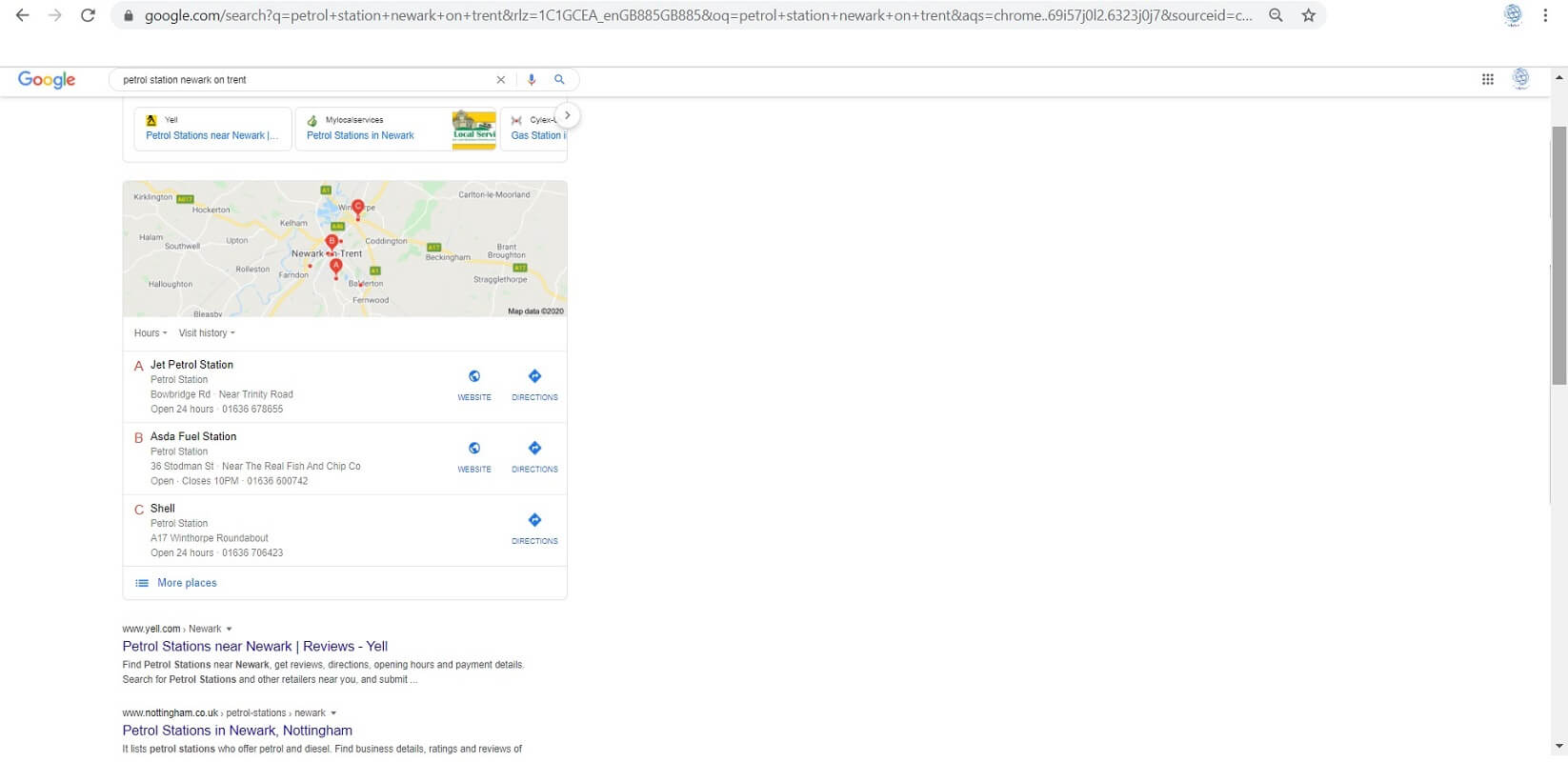
Task: Click A17 Winthorpe Roundabout address
Action: pos(210,538)
